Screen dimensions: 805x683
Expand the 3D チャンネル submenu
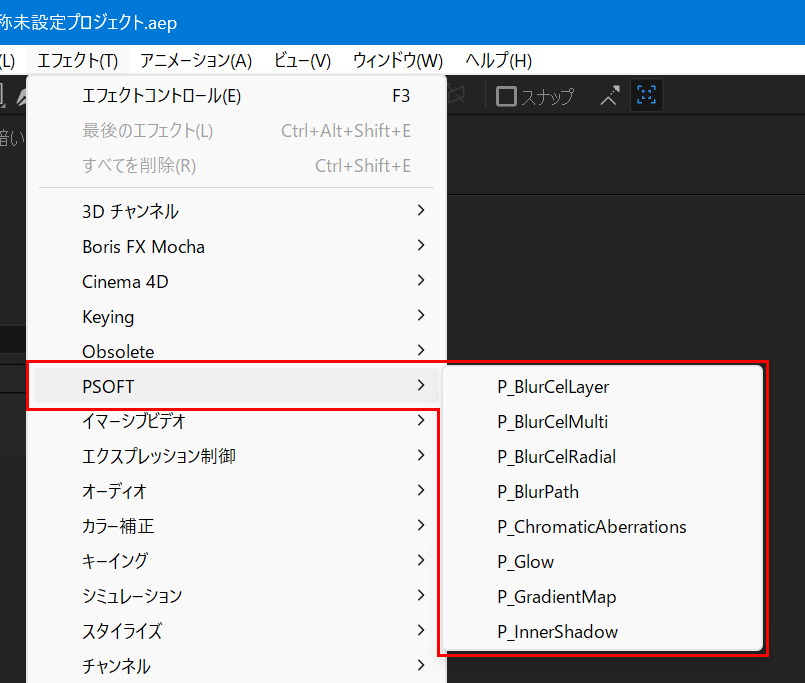click(x=236, y=211)
